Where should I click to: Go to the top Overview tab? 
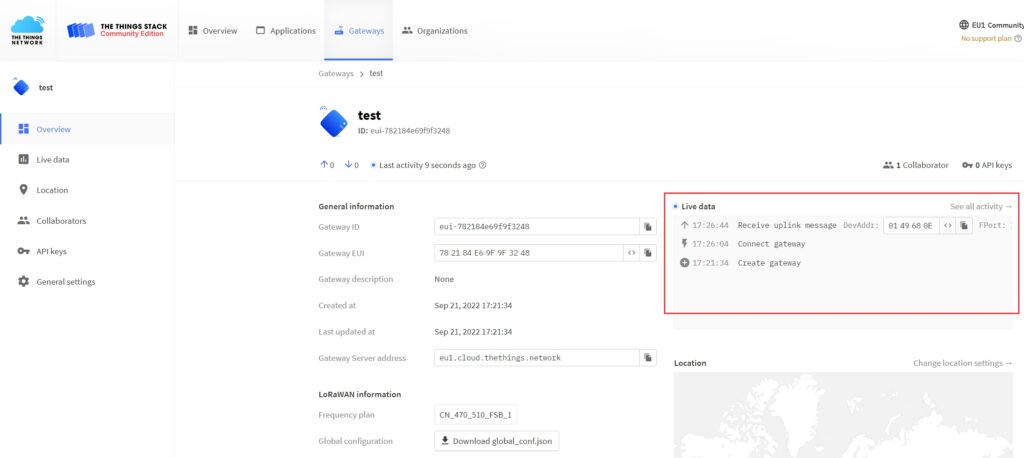[x=213, y=31]
